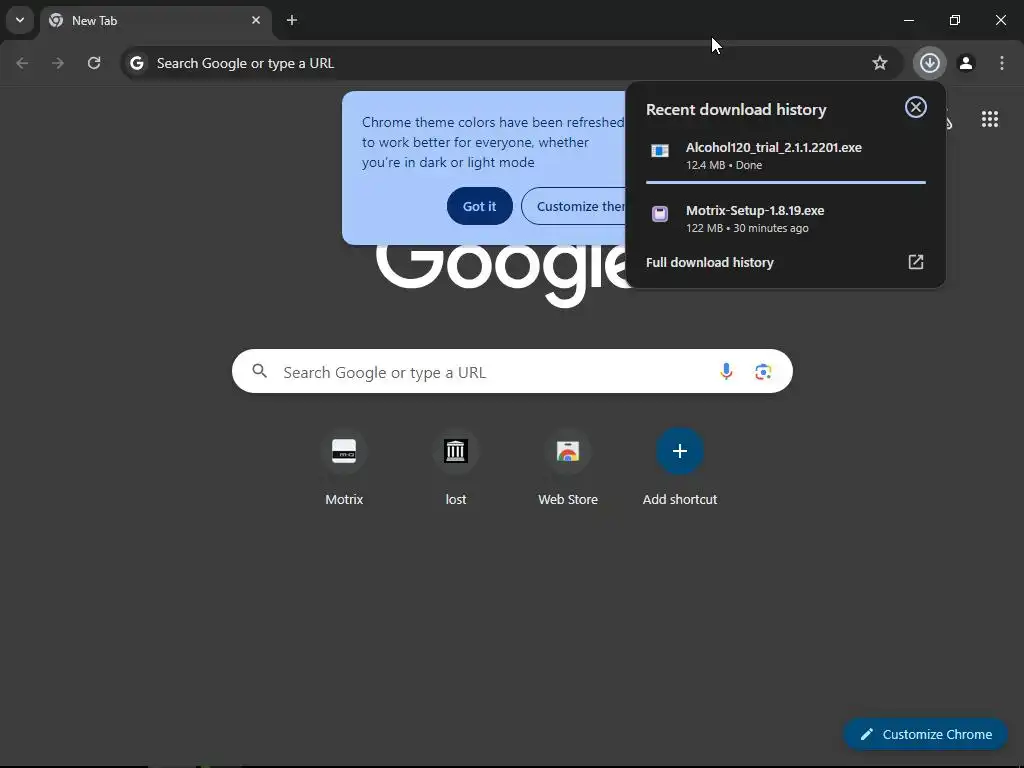Open the Google apps grid
1024x768 pixels.
pos(989,119)
